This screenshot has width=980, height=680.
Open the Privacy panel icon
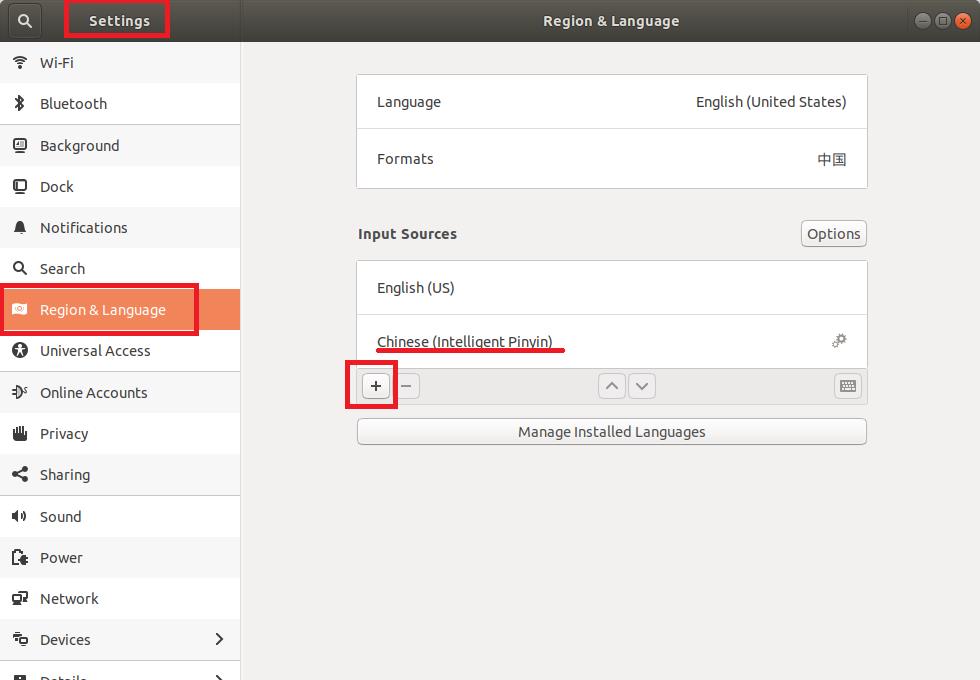point(20,433)
